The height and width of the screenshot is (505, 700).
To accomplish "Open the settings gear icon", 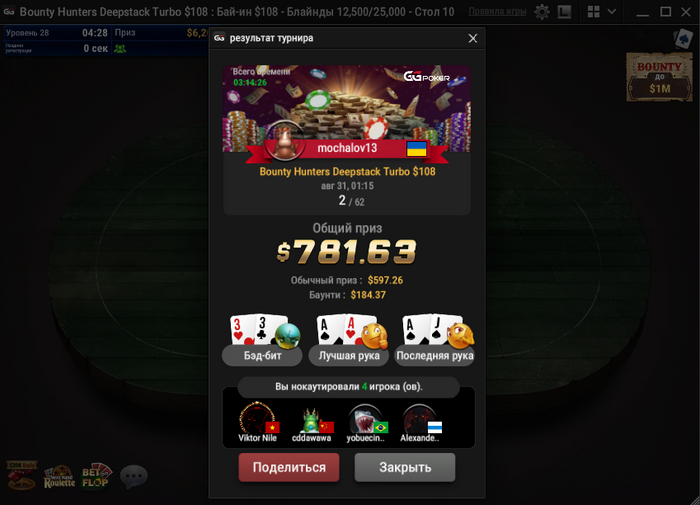I will click(x=542, y=12).
